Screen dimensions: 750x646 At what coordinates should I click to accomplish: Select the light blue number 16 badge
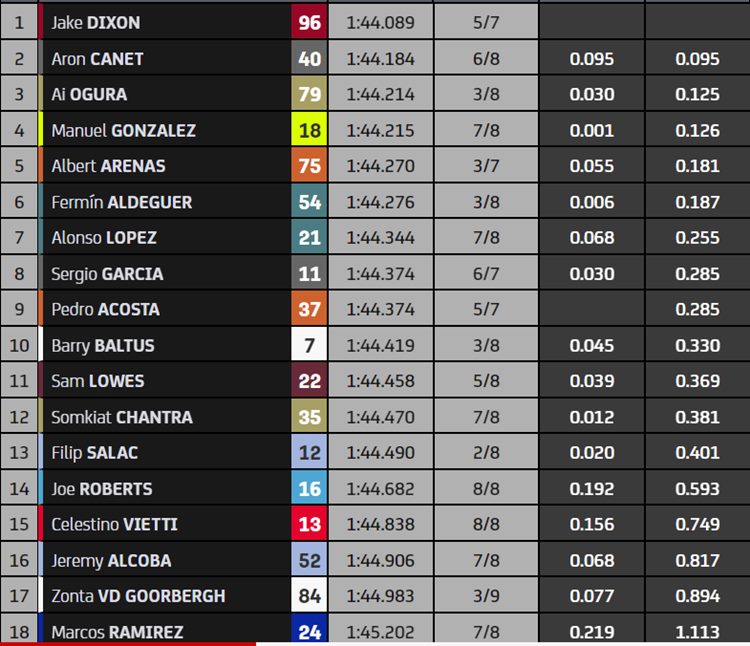309,488
